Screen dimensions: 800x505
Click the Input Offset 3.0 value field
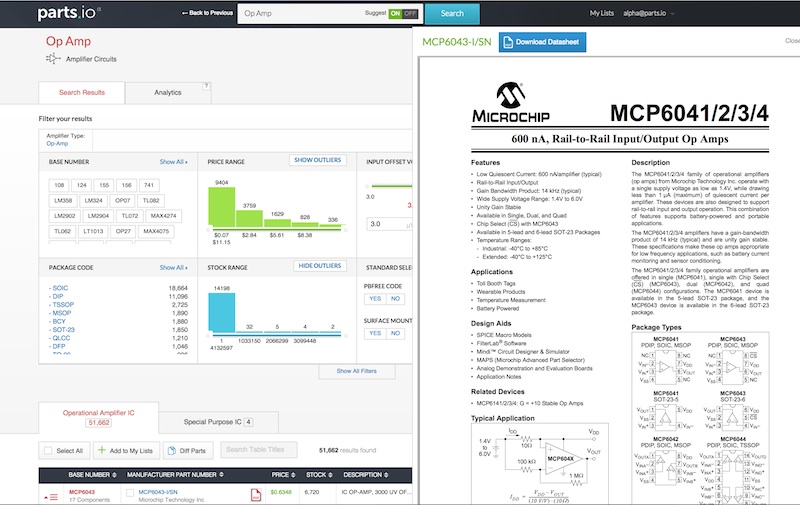pos(389,224)
